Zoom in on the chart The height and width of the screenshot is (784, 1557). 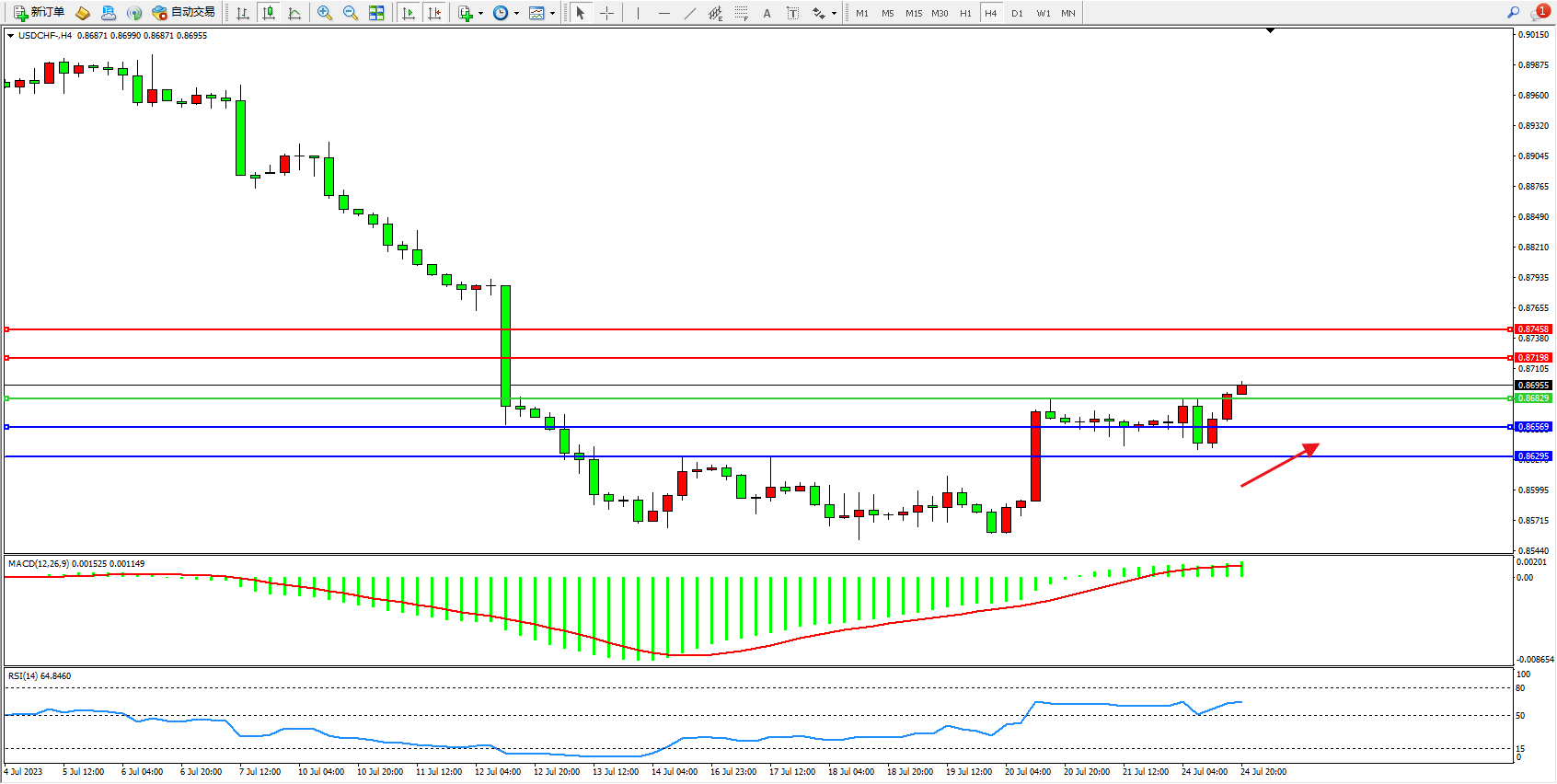coord(325,13)
